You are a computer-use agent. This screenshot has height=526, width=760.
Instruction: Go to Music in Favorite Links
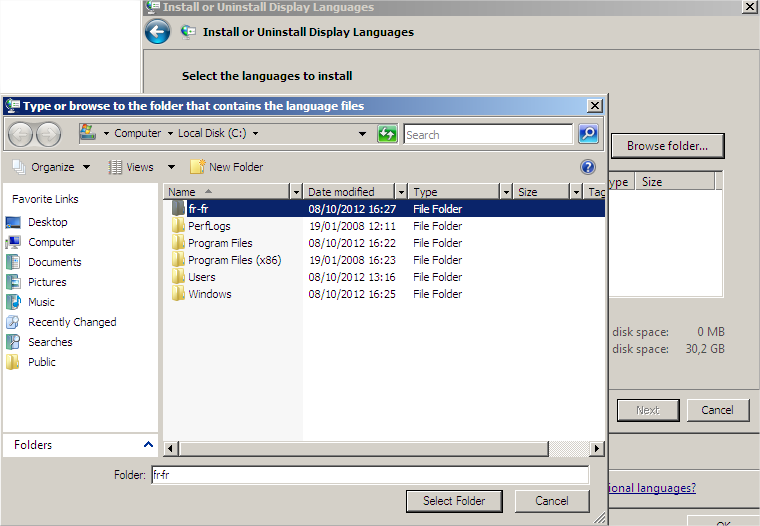pyautogui.click(x=41, y=302)
